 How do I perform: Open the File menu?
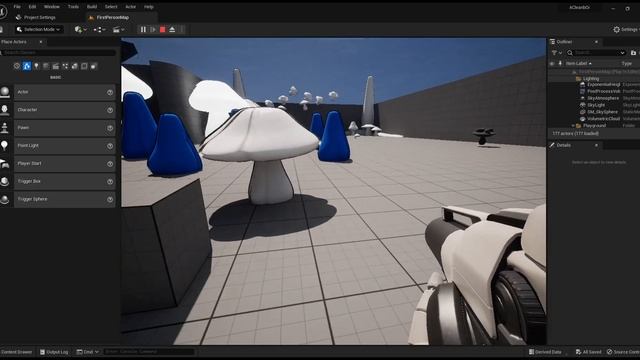17,7
